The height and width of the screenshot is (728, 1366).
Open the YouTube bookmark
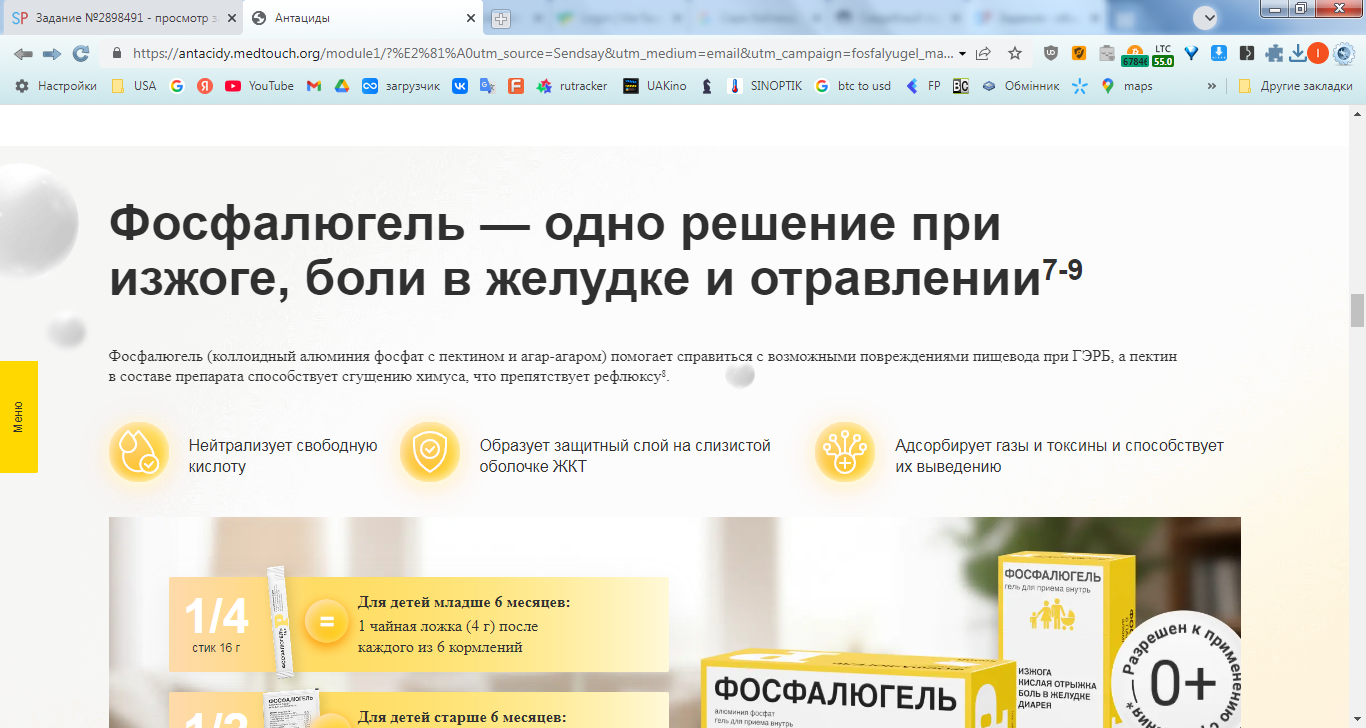point(260,86)
